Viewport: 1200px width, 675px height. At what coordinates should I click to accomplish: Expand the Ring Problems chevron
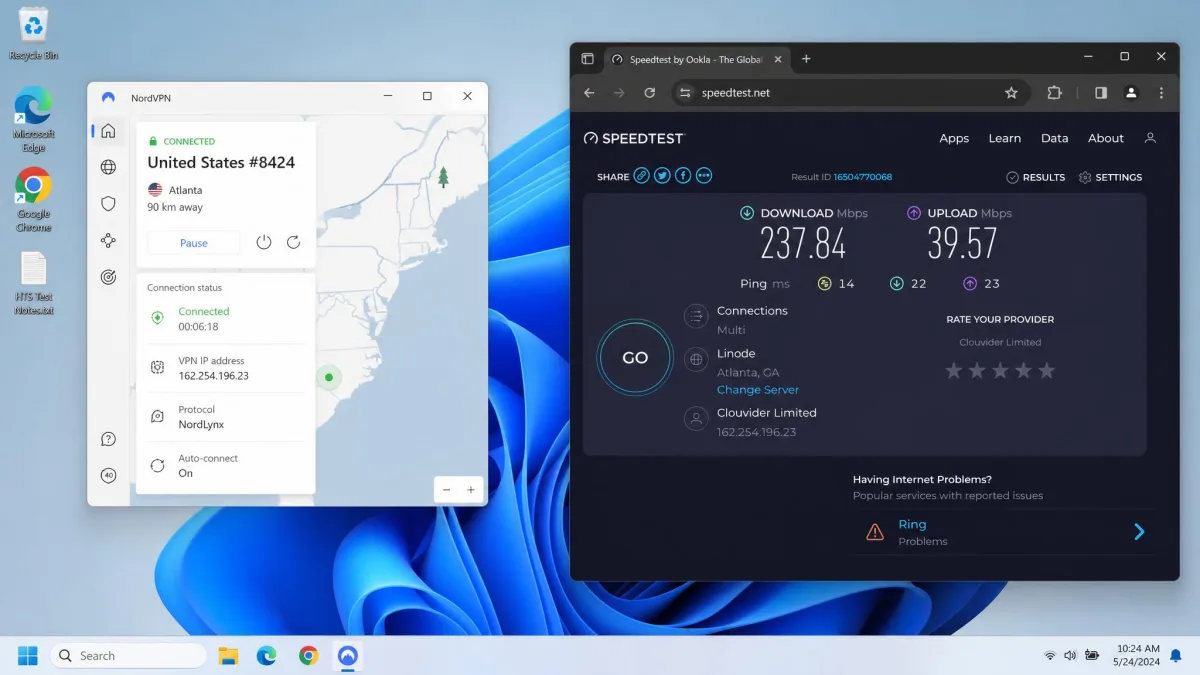[1139, 532]
